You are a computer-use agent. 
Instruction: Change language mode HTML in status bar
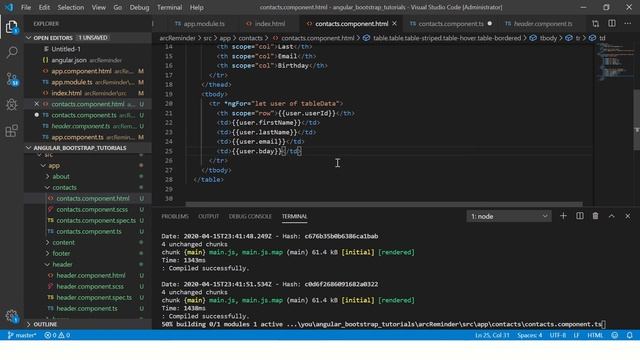tap(595, 335)
